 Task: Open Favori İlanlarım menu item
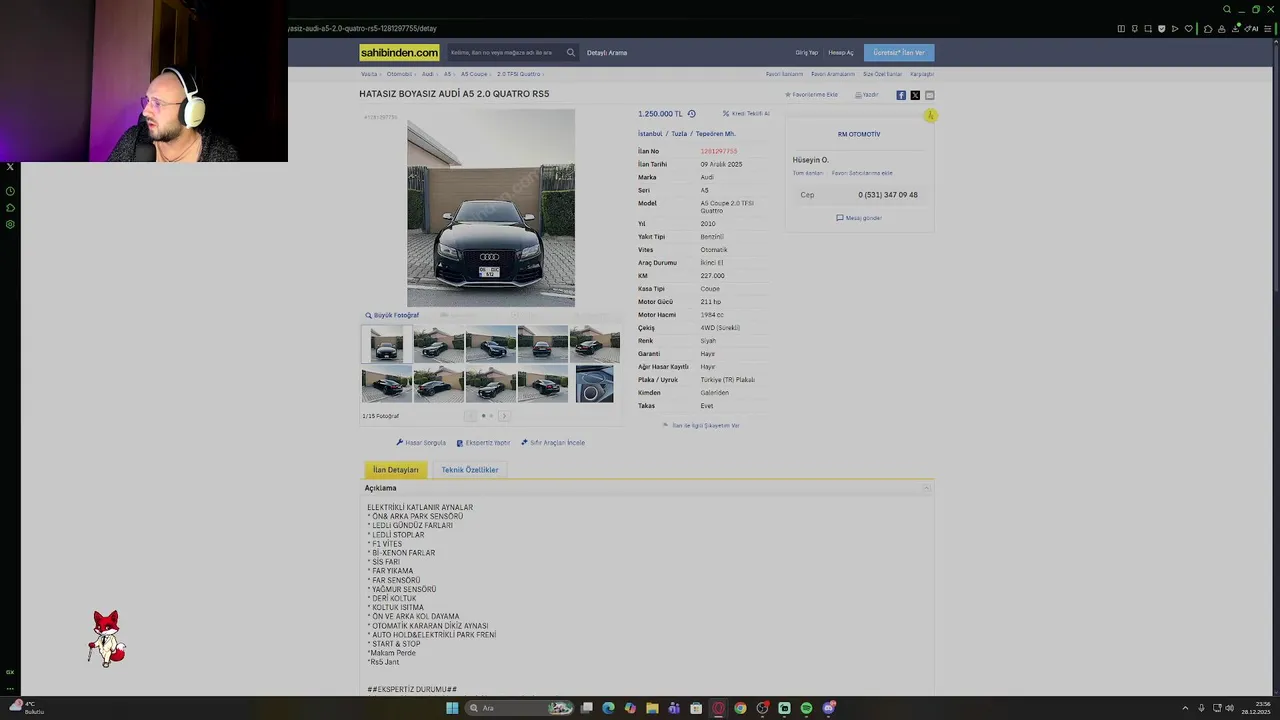click(x=784, y=74)
